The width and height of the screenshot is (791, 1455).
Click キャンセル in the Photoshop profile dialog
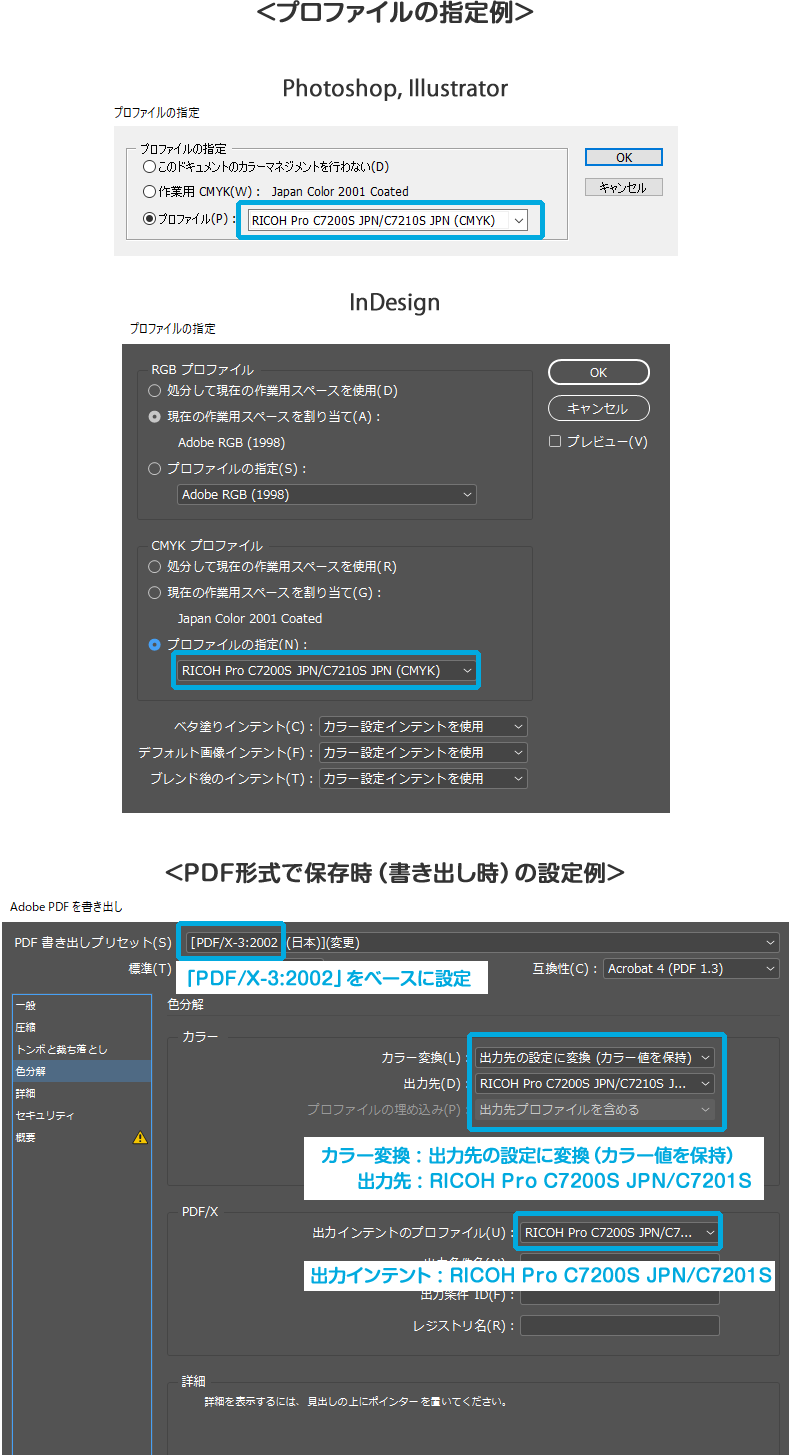[x=624, y=187]
